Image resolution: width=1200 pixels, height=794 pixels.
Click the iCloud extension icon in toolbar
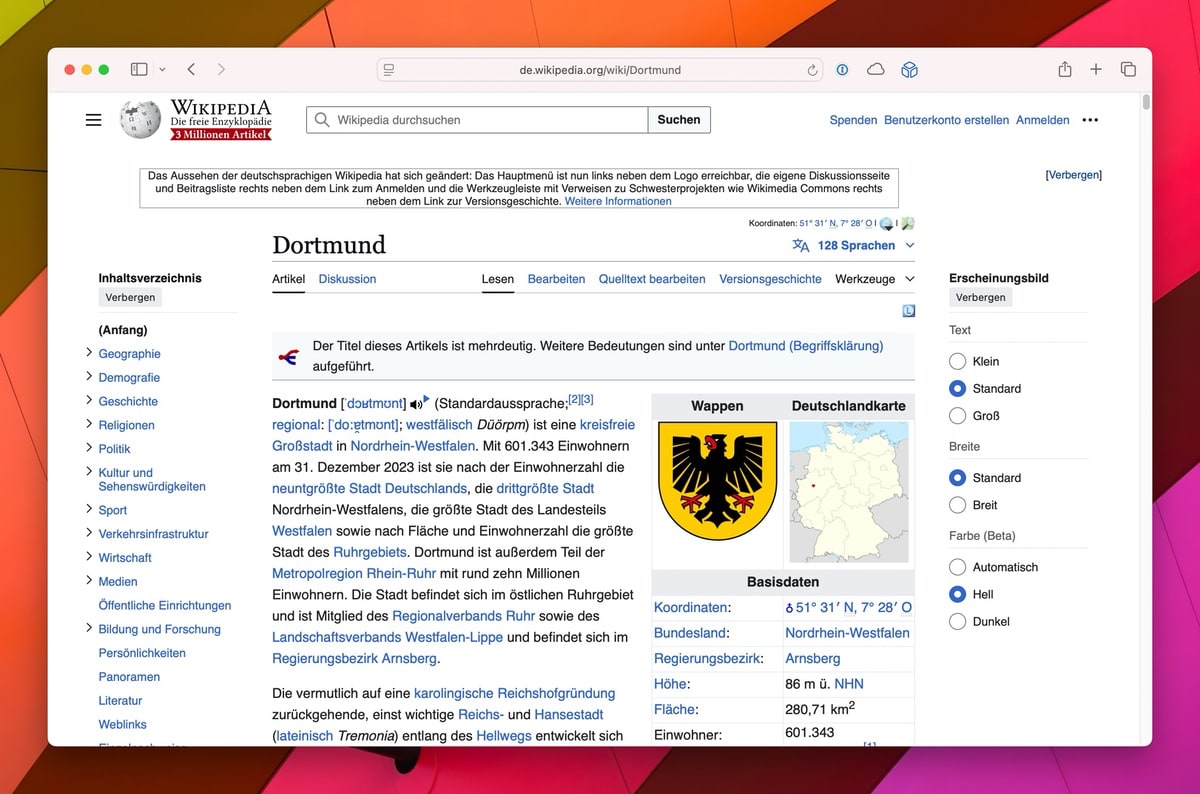(x=875, y=70)
